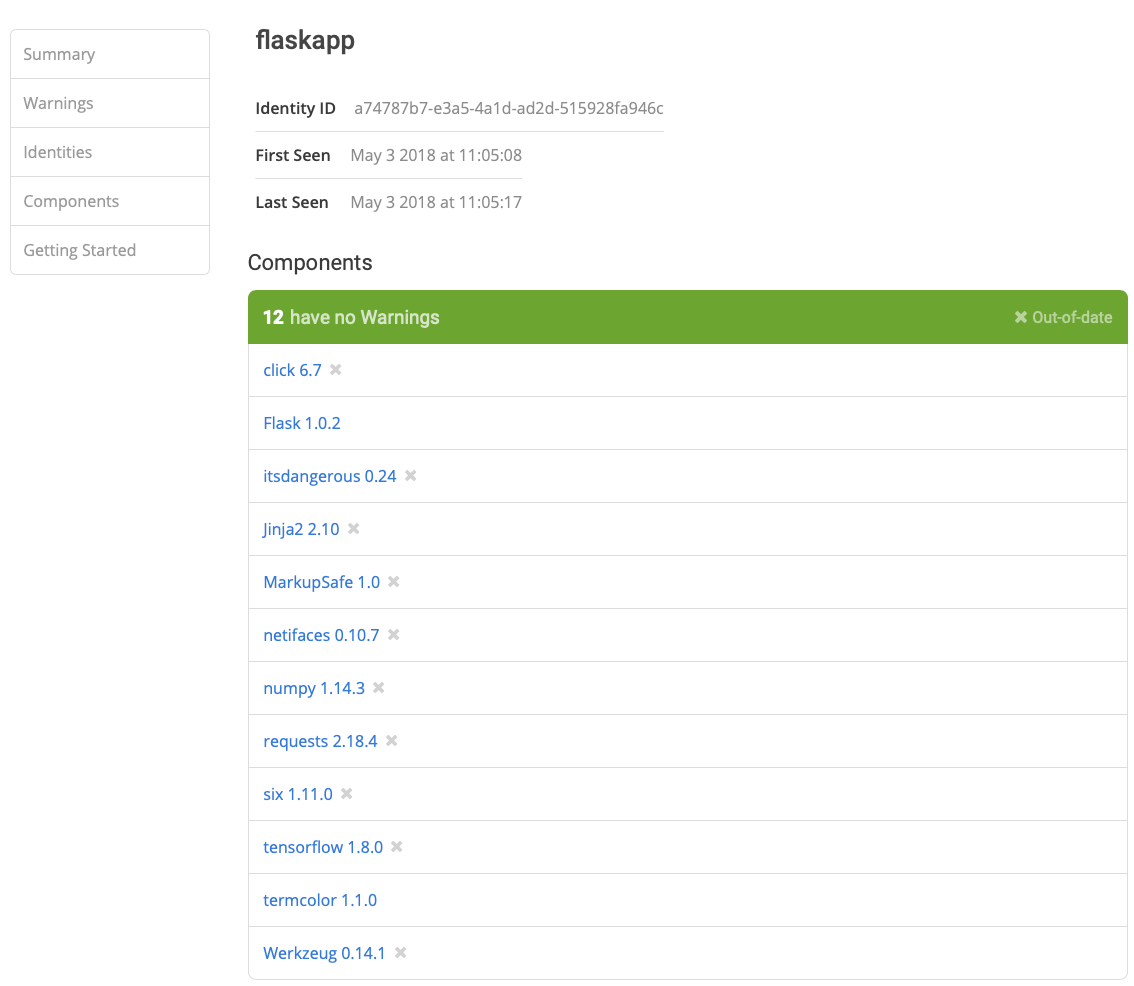Viewport: 1134px width, 986px height.
Task: Open Components sidebar section
Action: click(x=110, y=201)
